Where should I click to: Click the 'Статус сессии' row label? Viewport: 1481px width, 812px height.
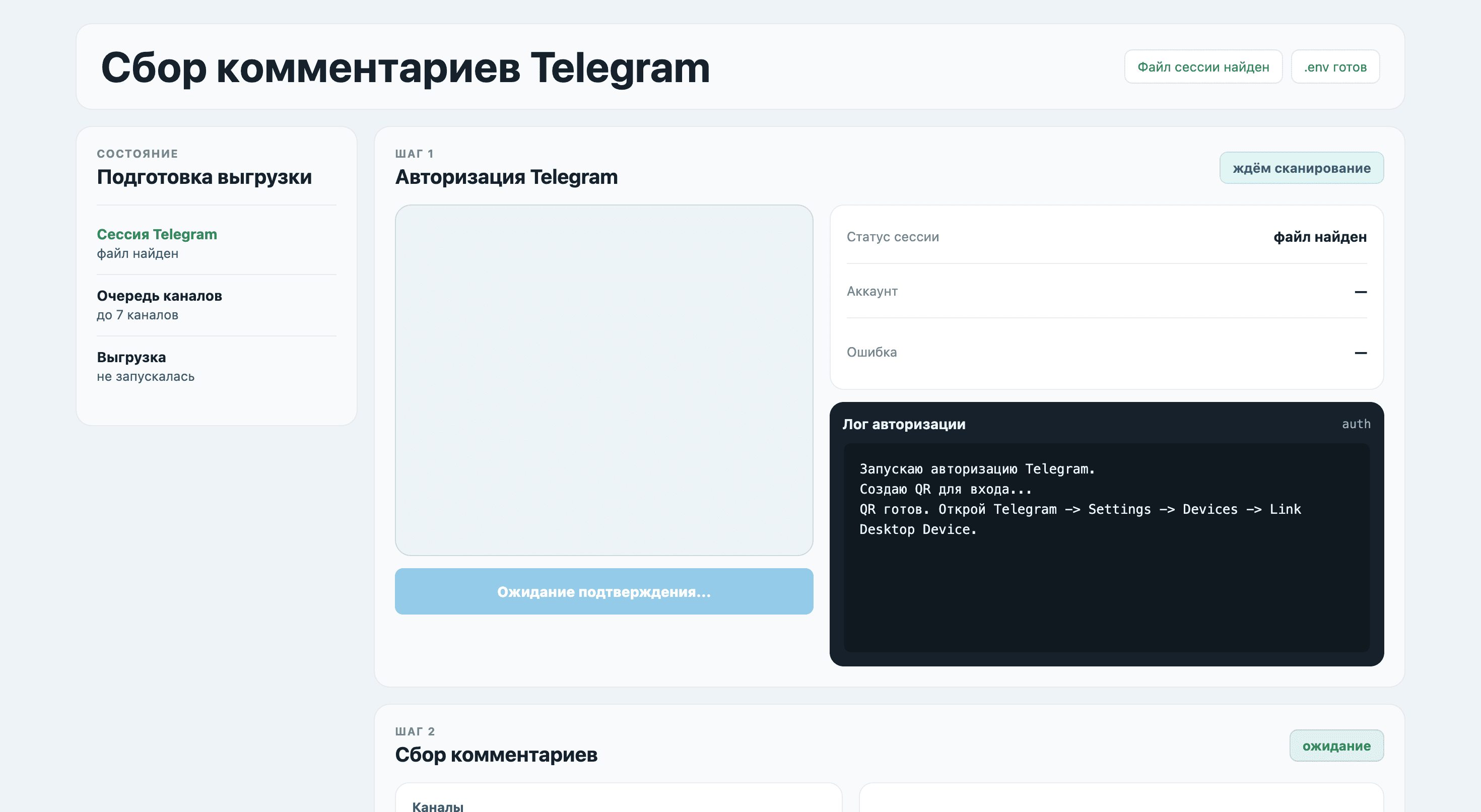[892, 237]
